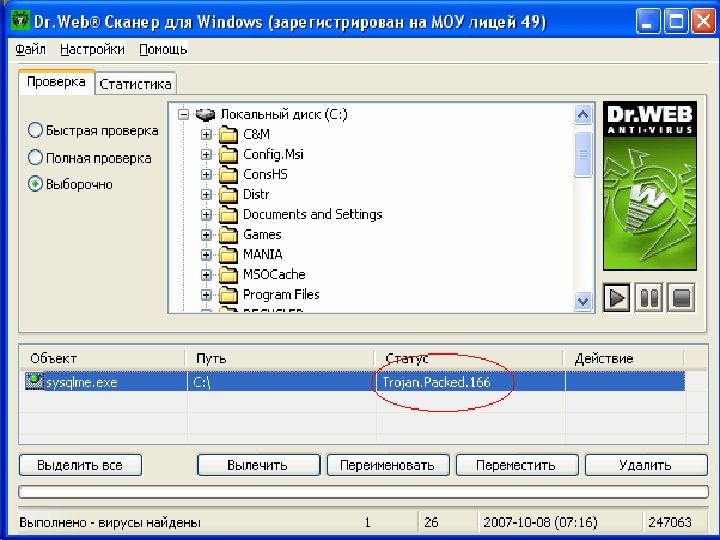720x540 pixels.
Task: Open the Помощь menu
Action: click(x=163, y=49)
